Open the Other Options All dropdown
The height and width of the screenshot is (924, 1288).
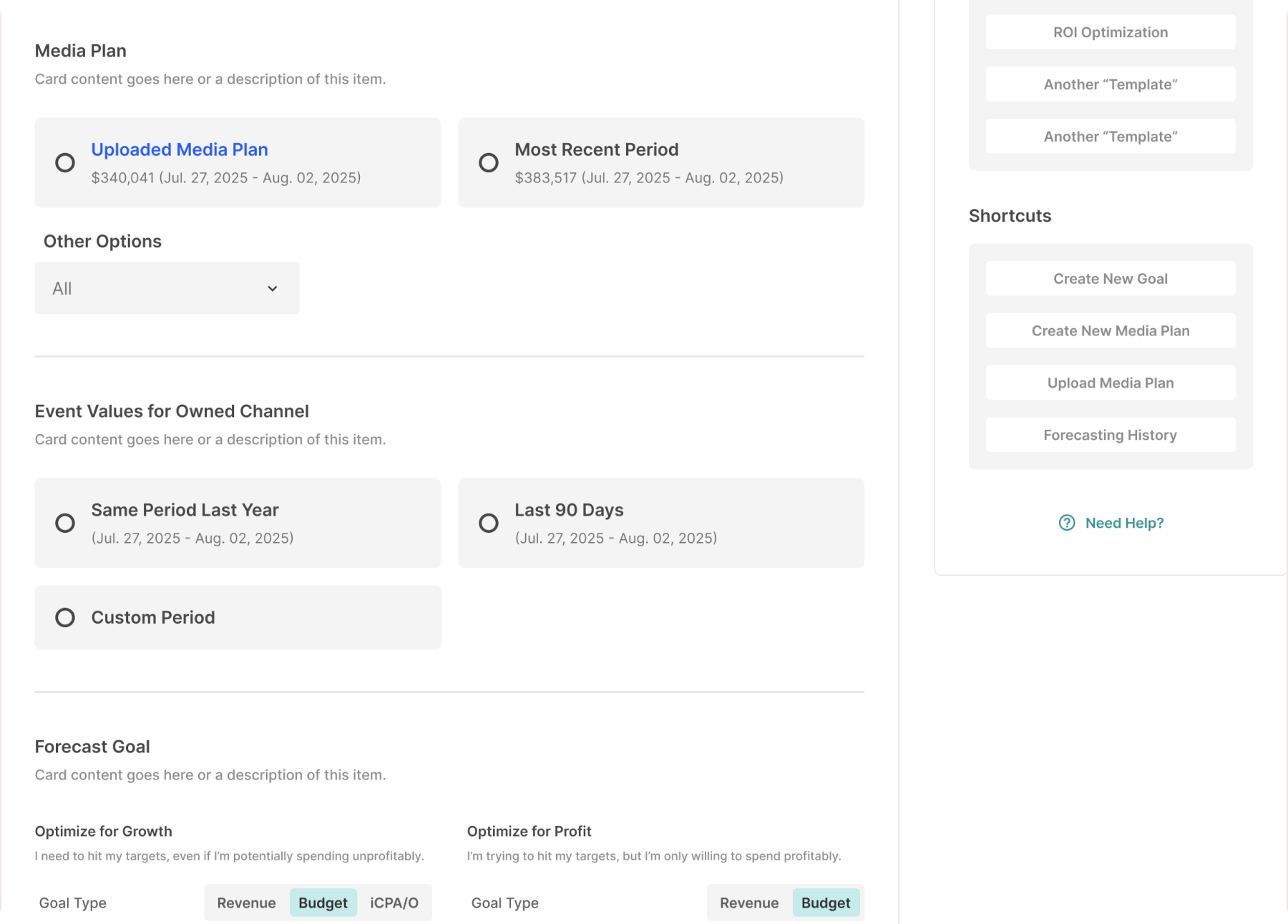point(167,288)
